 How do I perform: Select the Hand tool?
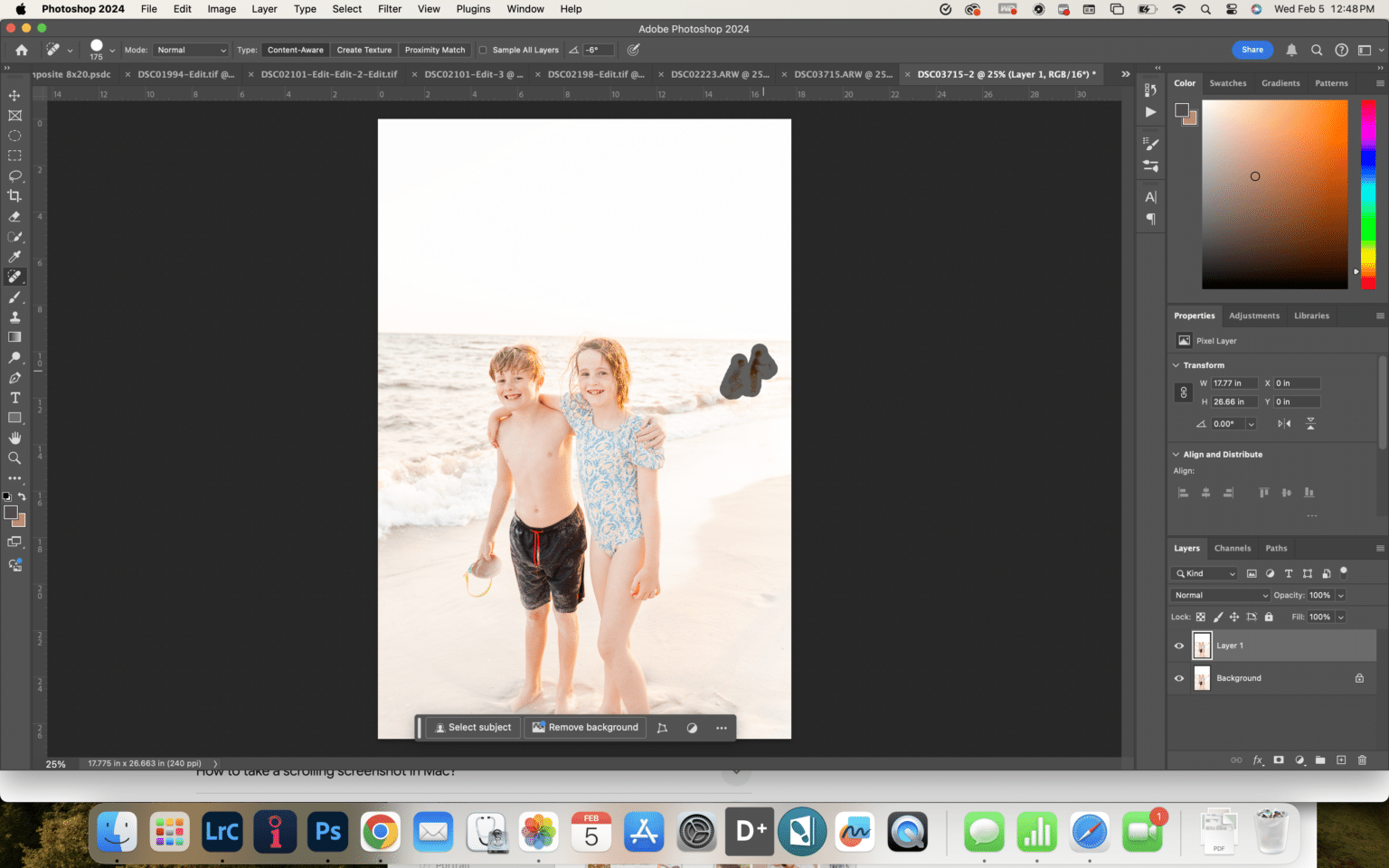tap(14, 438)
